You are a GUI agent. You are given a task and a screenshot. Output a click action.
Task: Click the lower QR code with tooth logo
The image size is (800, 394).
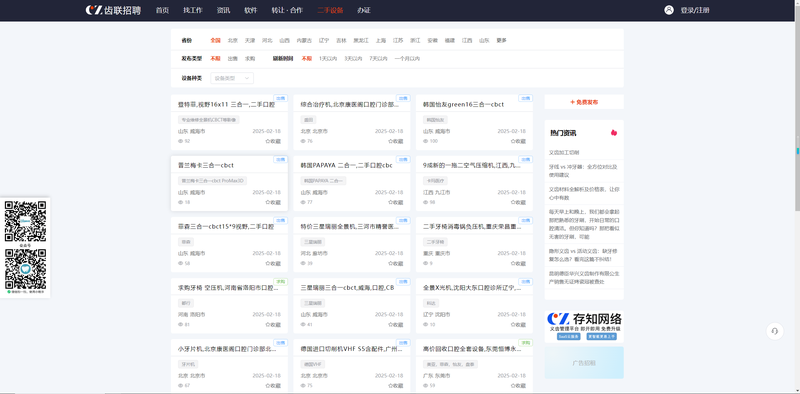pos(25,269)
